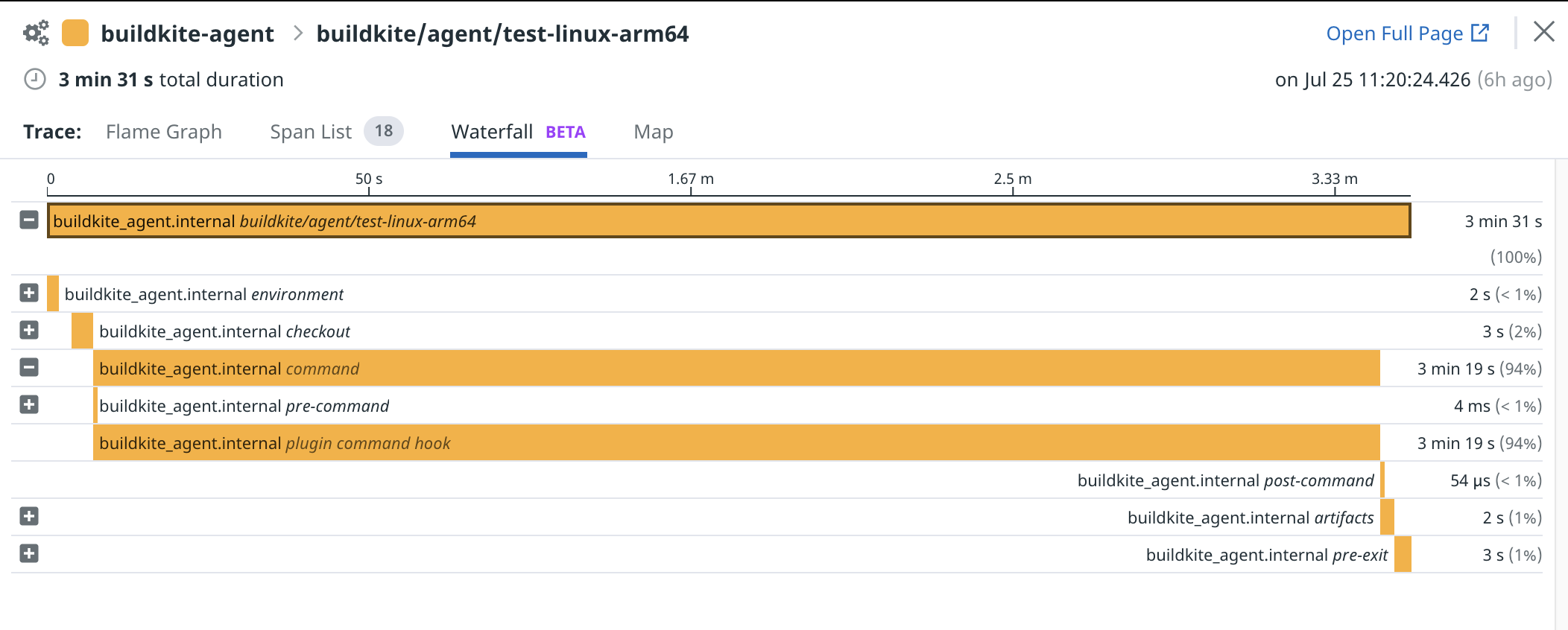
Task: Click the external link icon next to Open Full Page
Action: [1480, 34]
